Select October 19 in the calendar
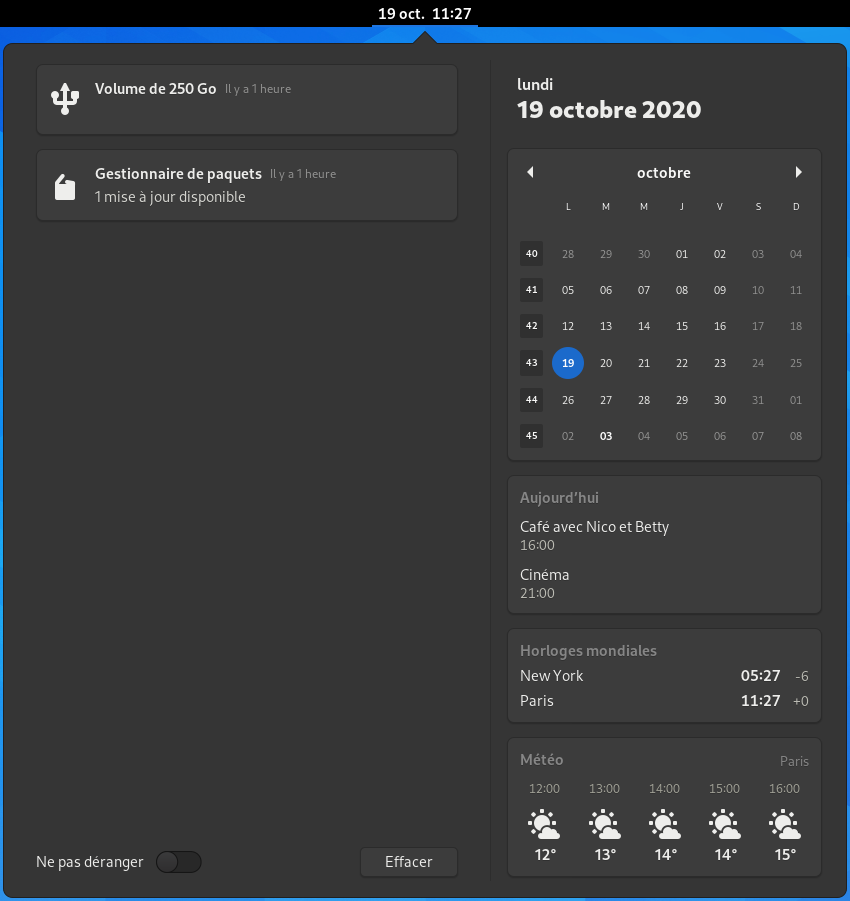Screen dimensions: 850x901 568,363
